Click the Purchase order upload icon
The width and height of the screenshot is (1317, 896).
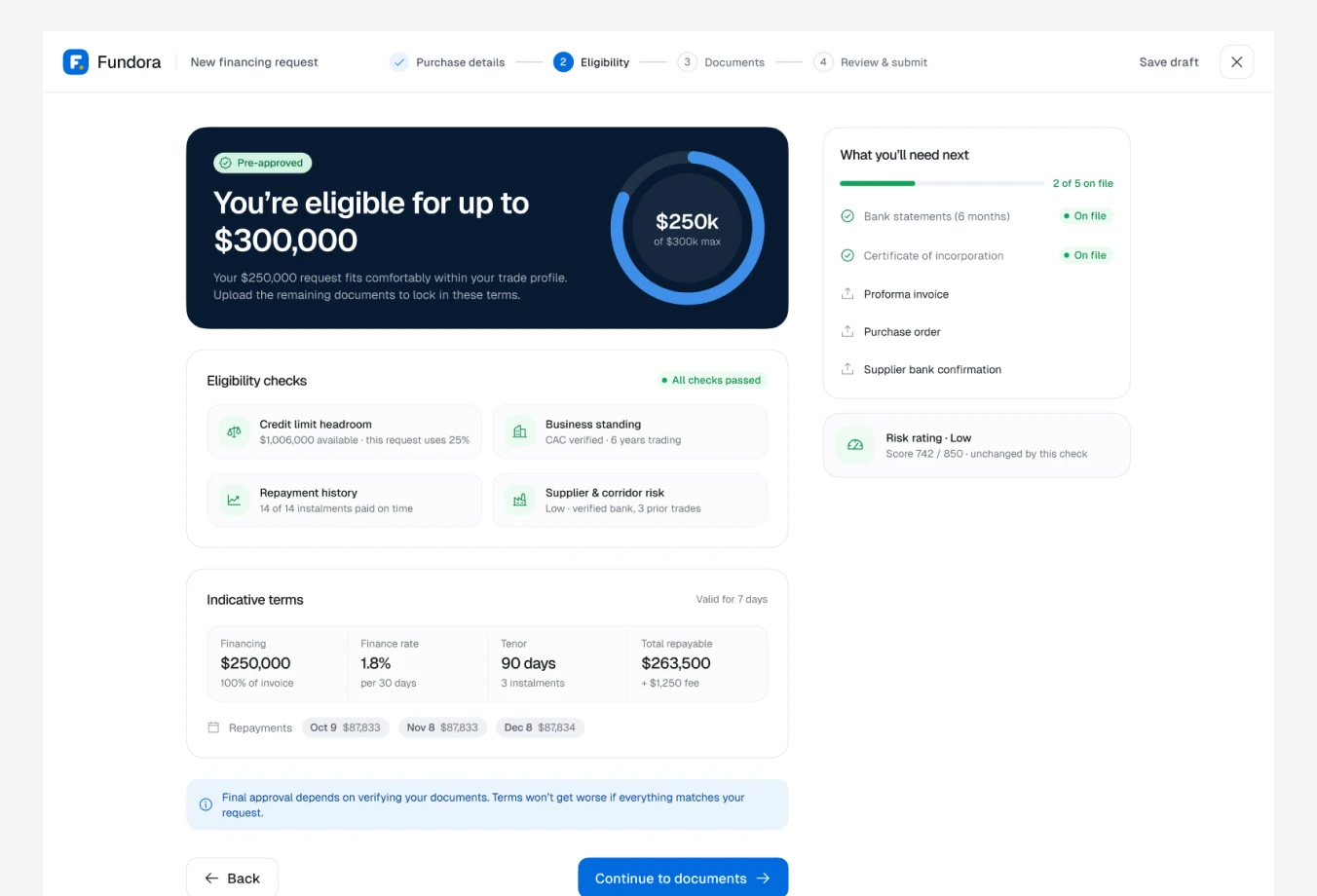pos(847,331)
